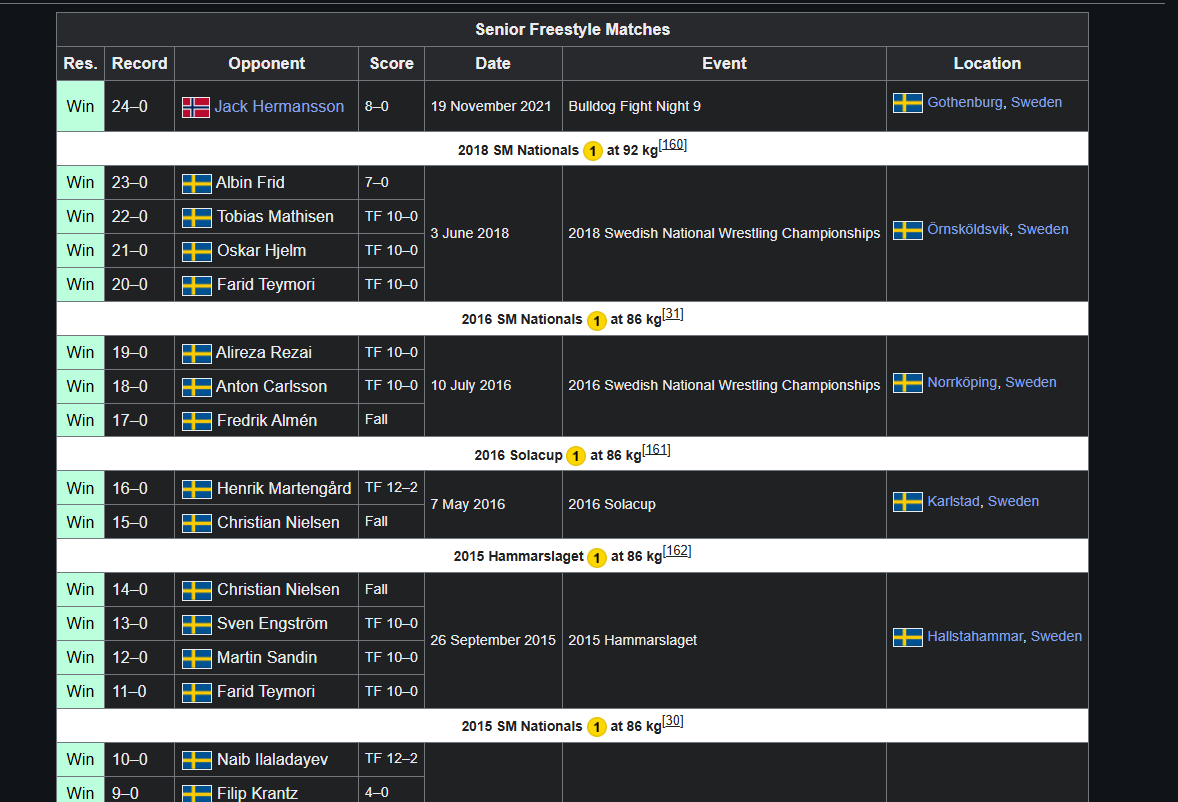This screenshot has height=802, width=1178.
Task: Click the flag icon next to Tobias Mathisen
Action: tap(197, 218)
